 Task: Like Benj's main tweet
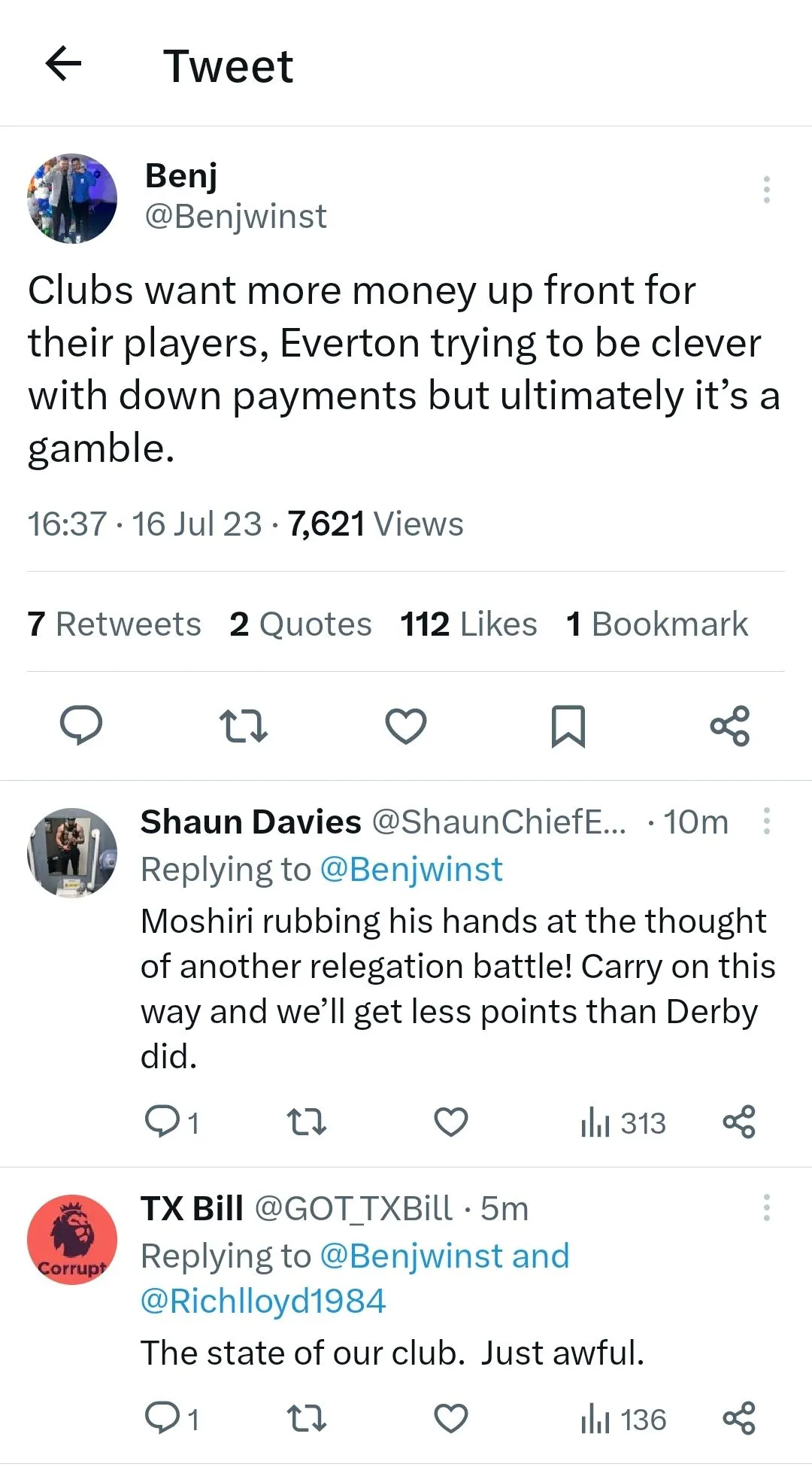pyautogui.click(x=406, y=725)
